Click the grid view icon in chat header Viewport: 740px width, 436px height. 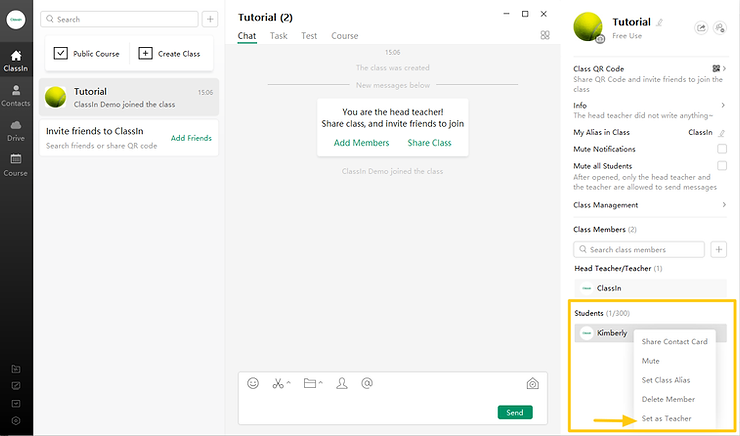[x=545, y=35]
